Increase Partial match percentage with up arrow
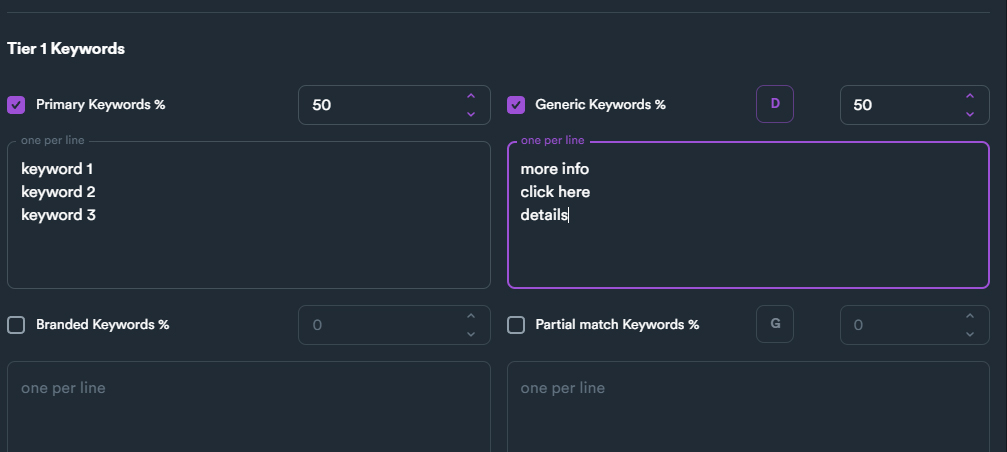 969,316
